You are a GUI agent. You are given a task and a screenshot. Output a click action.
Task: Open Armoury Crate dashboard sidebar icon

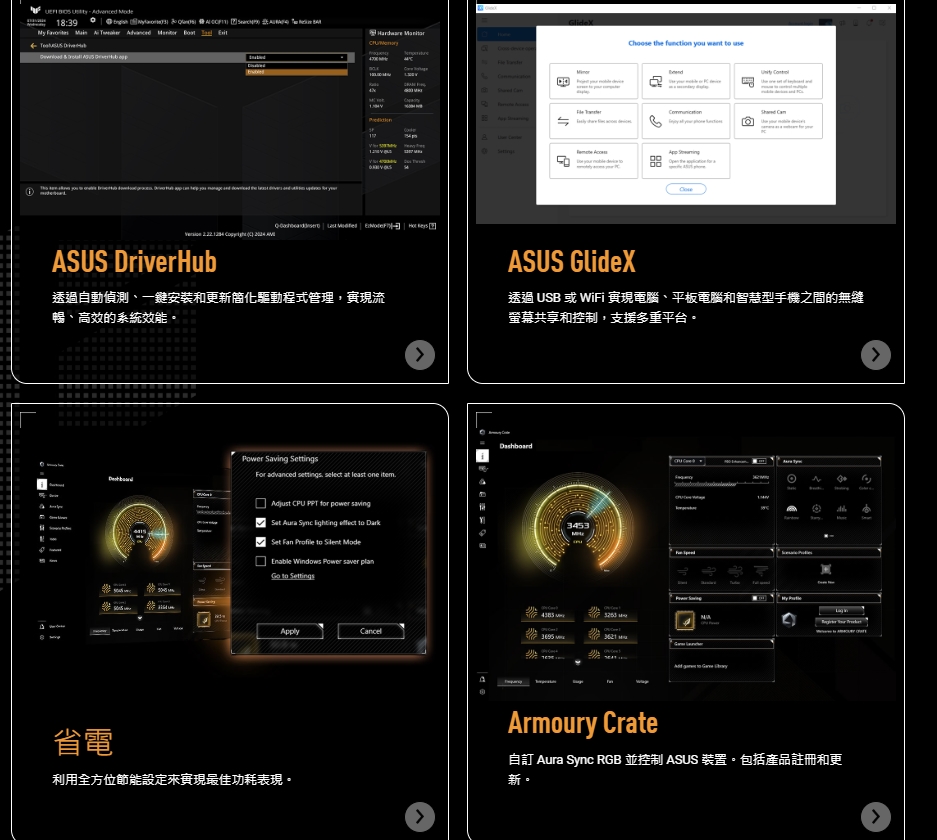click(x=483, y=456)
